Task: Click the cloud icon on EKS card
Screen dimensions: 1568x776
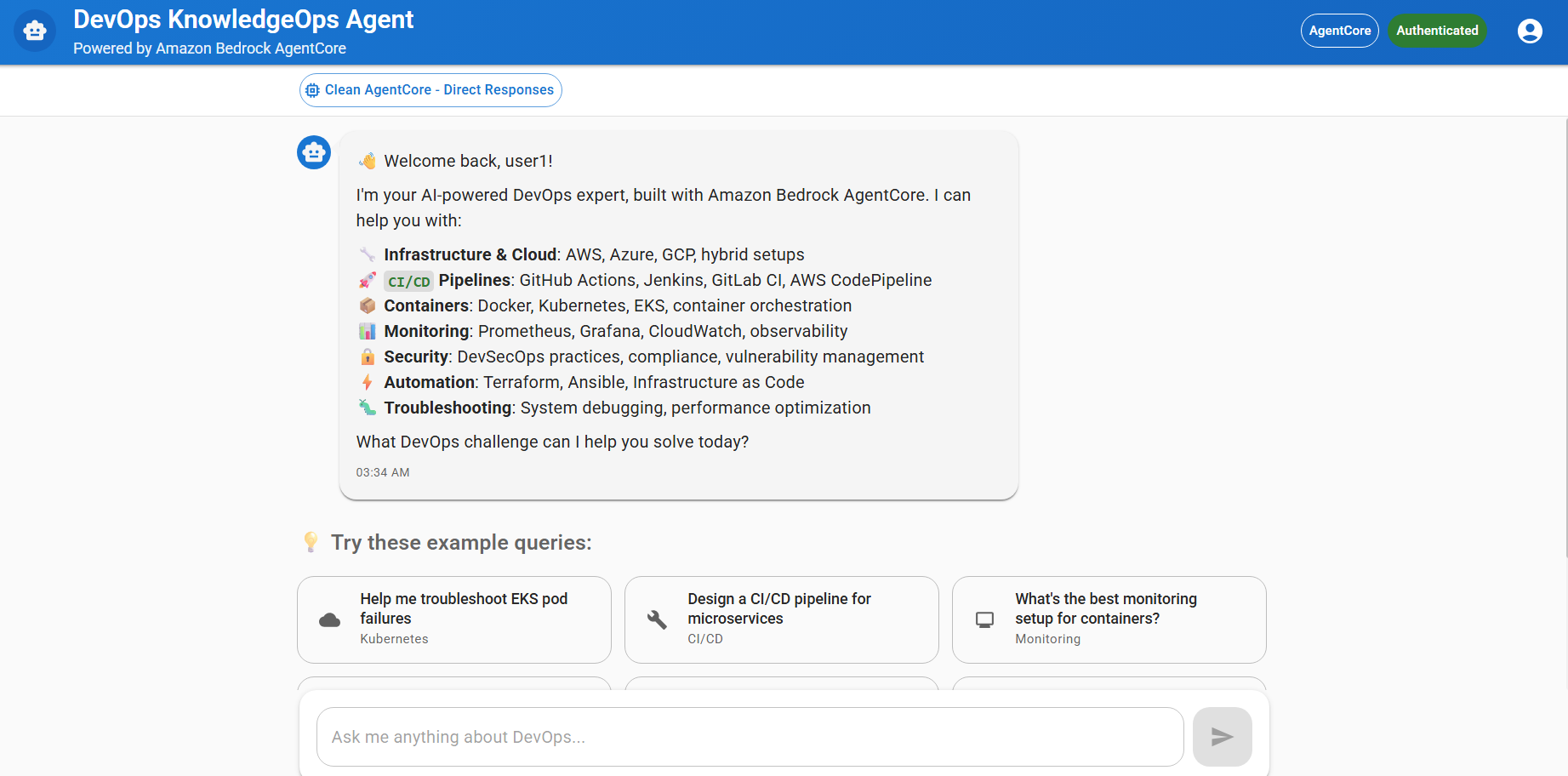Action: 329,620
